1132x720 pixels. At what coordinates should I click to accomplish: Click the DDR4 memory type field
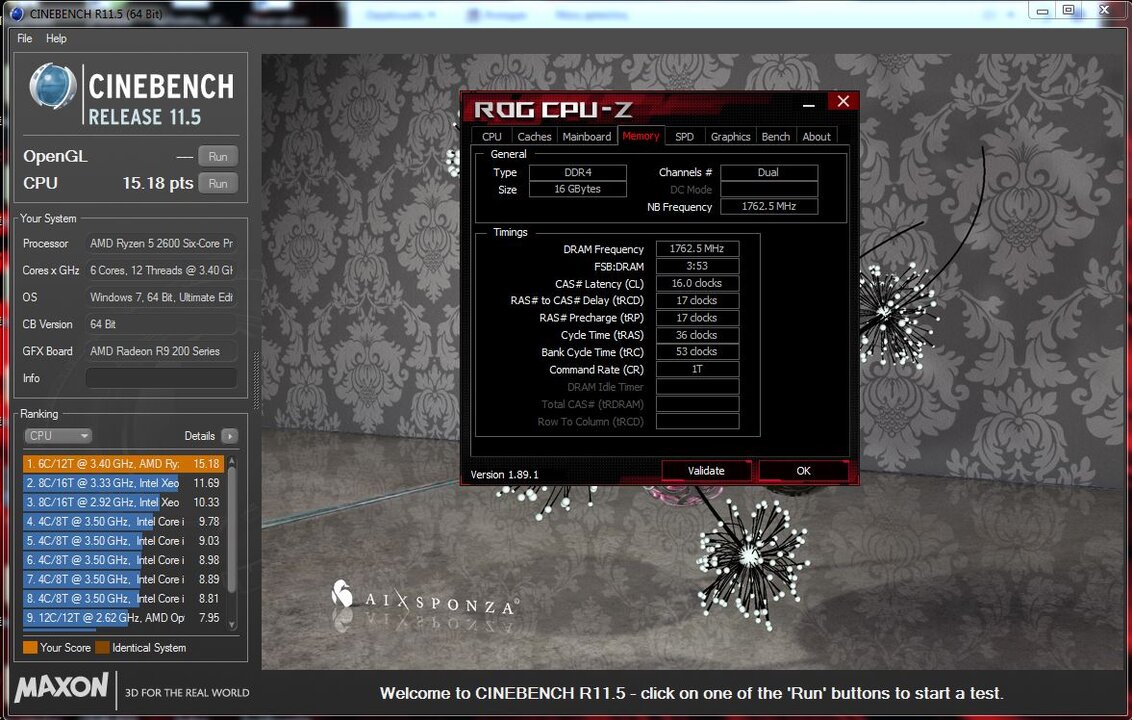click(578, 173)
